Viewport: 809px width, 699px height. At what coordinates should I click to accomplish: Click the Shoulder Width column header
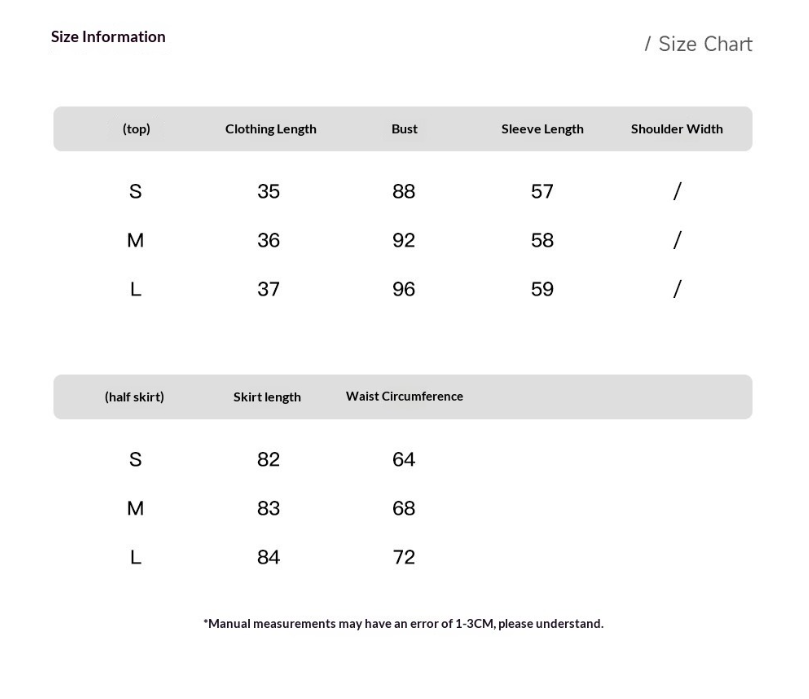tap(677, 129)
